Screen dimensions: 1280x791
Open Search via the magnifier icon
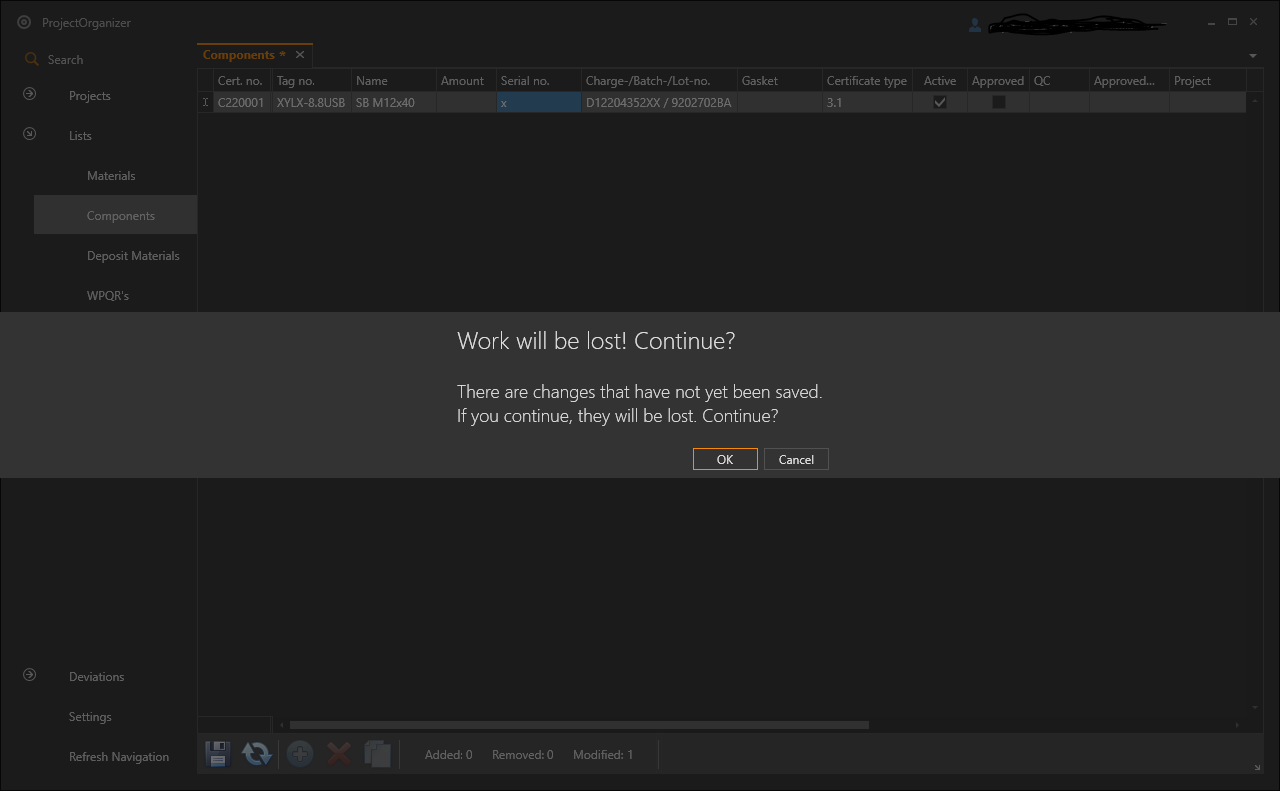point(30,59)
